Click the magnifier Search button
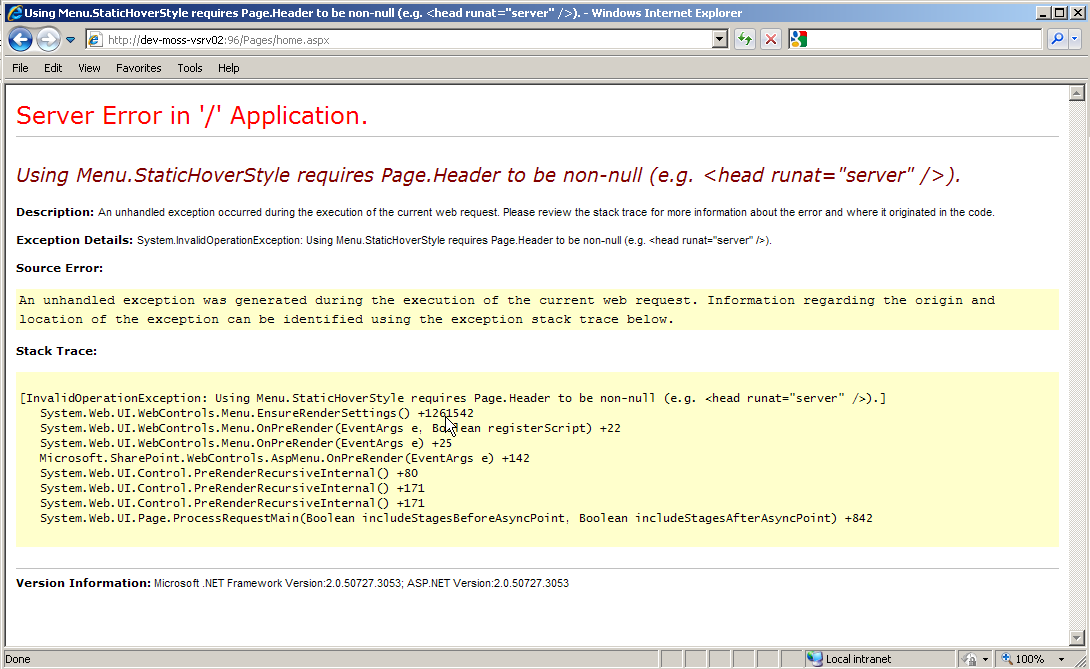This screenshot has width=1090, height=669. pyautogui.click(x=1057, y=40)
